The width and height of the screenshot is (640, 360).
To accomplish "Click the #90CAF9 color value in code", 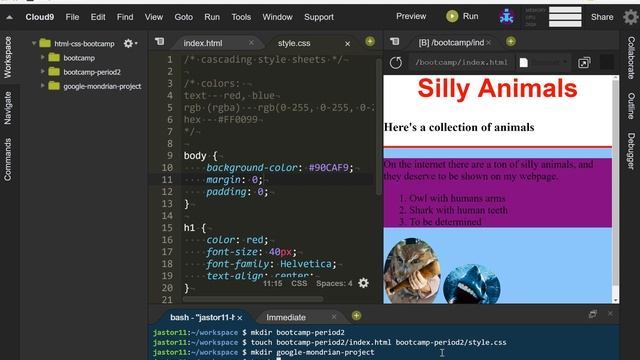I will pyautogui.click(x=328, y=168).
